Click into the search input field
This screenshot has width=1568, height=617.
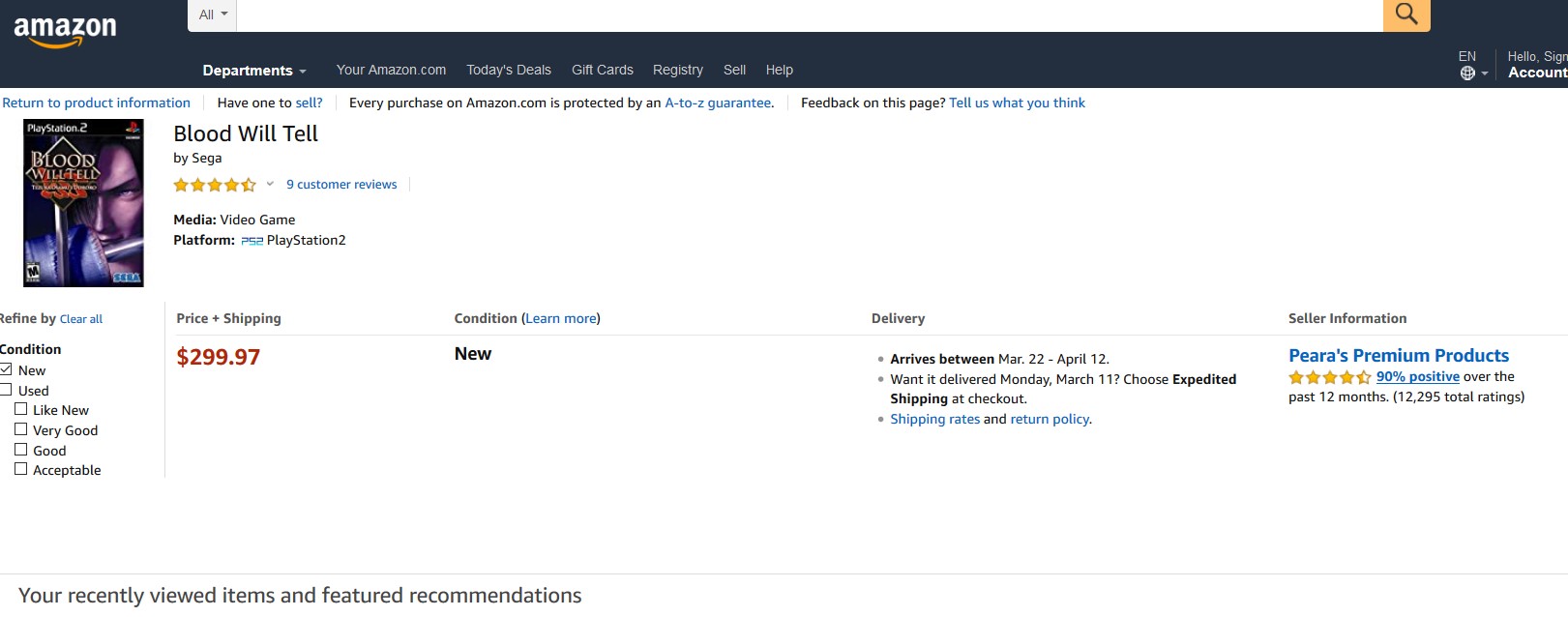pyautogui.click(x=810, y=15)
